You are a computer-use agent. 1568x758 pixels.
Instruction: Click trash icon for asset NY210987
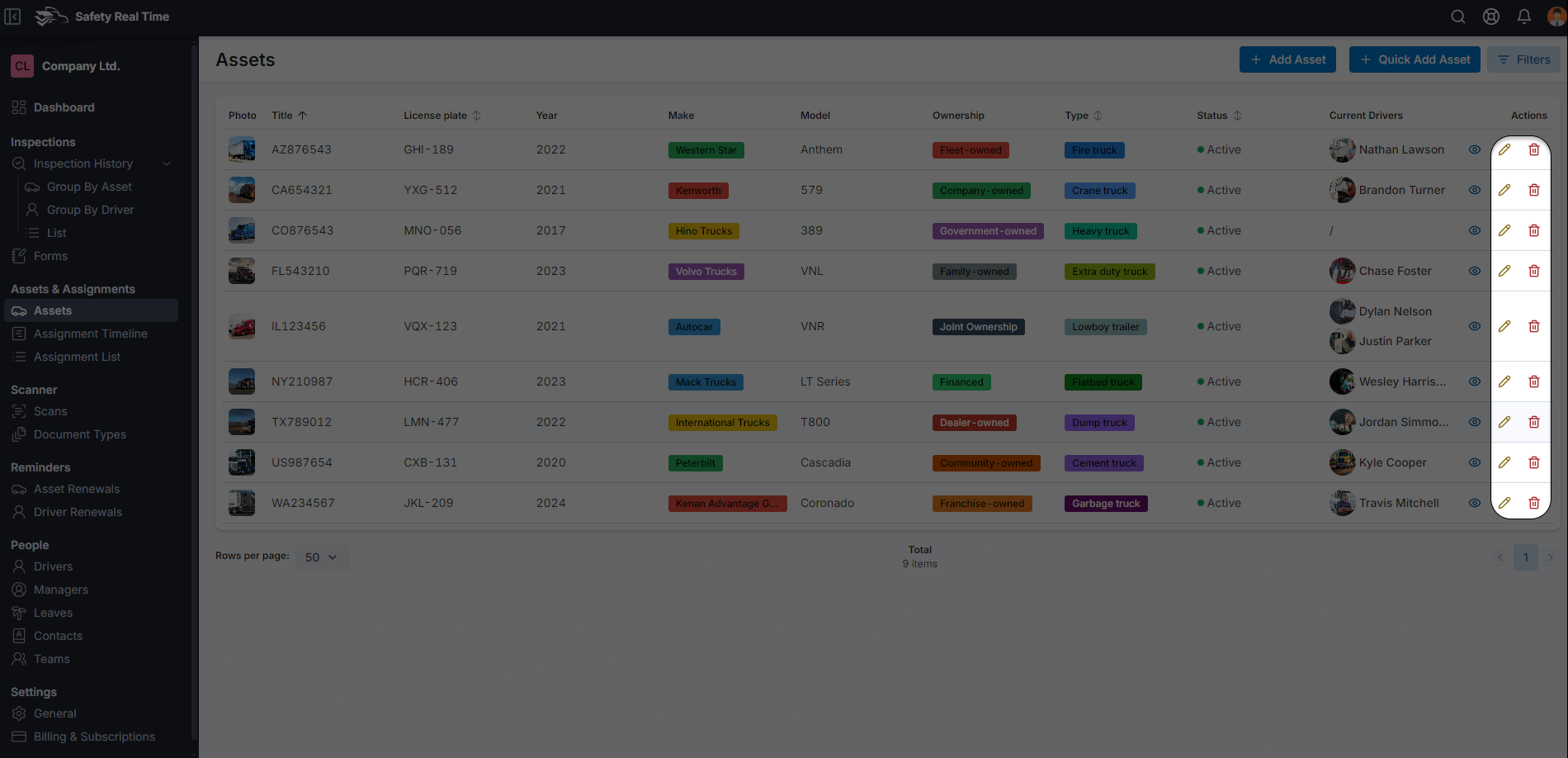[x=1533, y=381]
